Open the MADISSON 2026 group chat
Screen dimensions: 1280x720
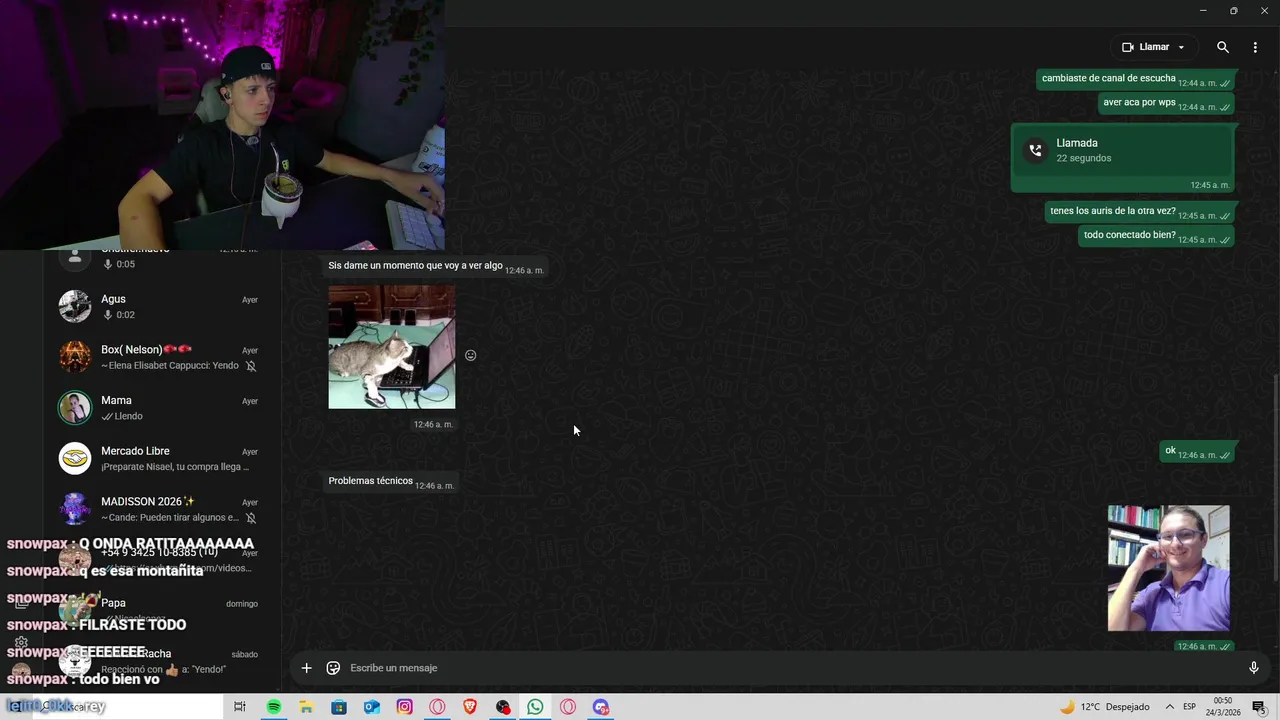tap(162, 509)
